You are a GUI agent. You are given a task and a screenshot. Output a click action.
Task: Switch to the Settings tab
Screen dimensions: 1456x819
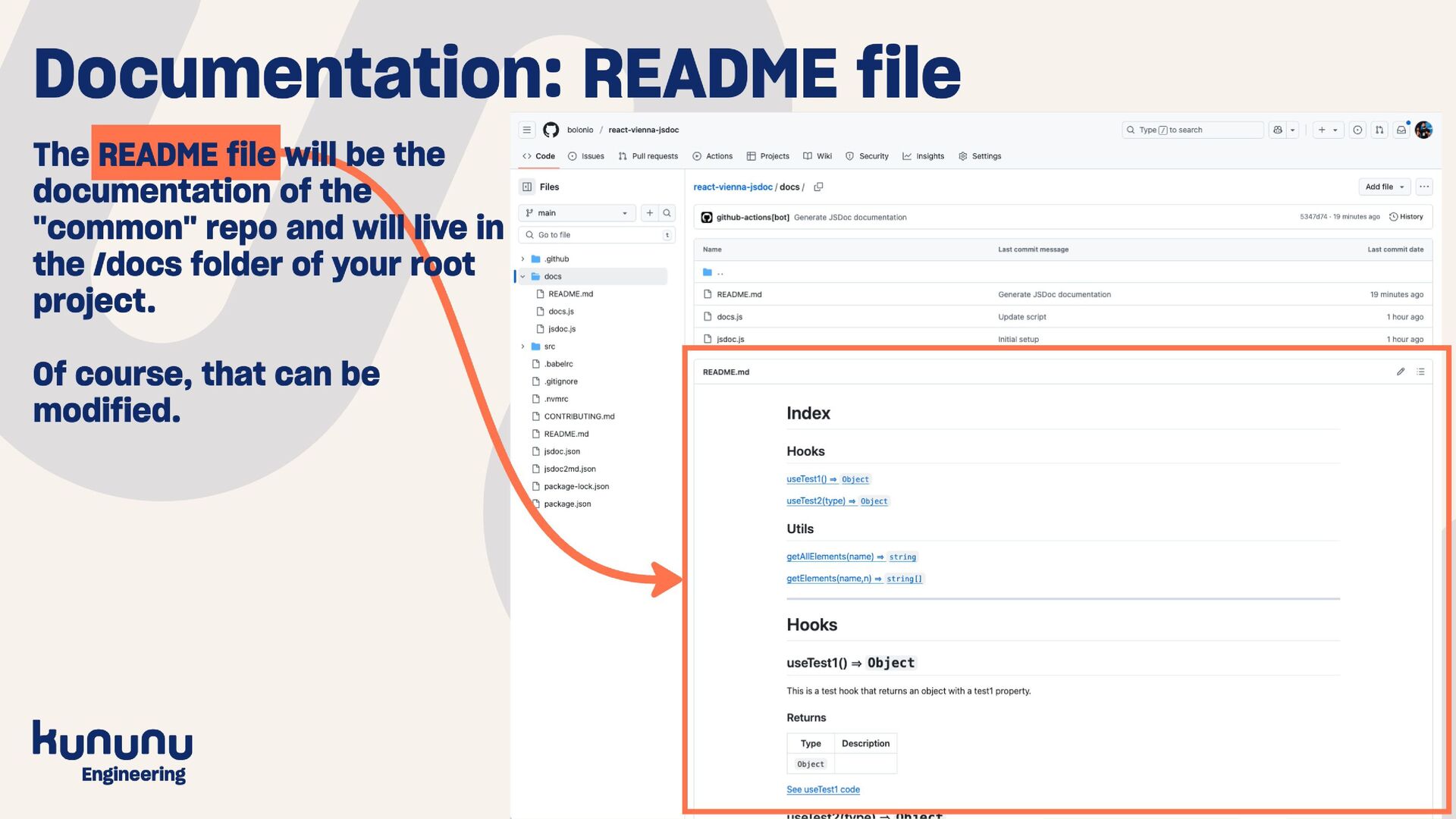(980, 156)
